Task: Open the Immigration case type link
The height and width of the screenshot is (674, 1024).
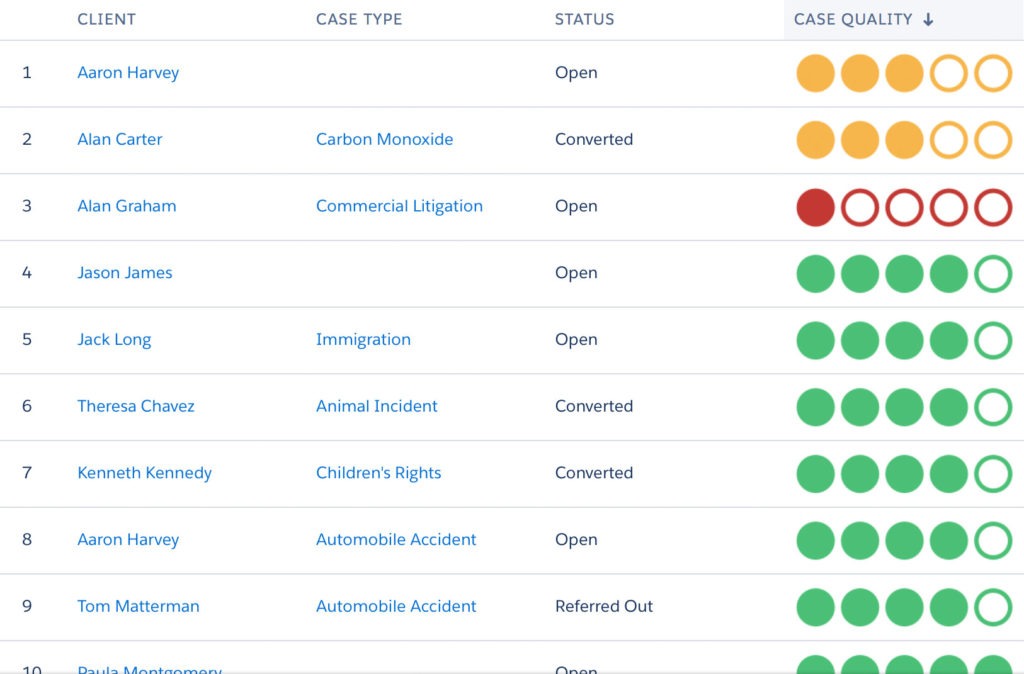Action: point(363,339)
